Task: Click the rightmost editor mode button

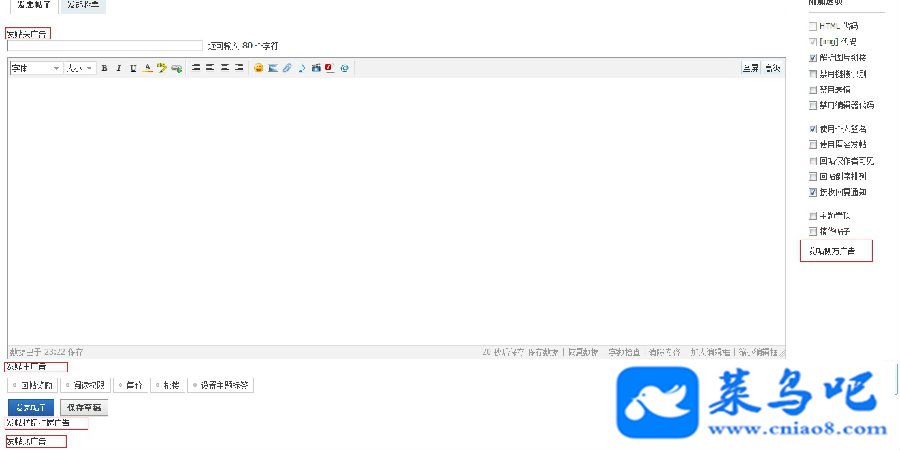Action: 773,68
